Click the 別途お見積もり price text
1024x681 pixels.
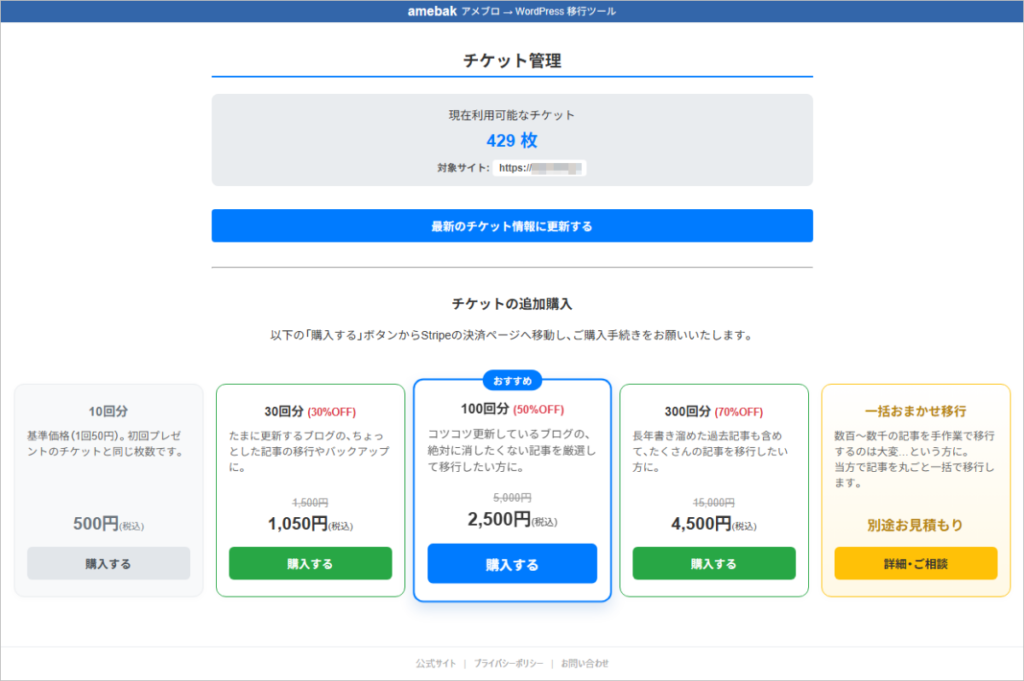click(x=915, y=525)
